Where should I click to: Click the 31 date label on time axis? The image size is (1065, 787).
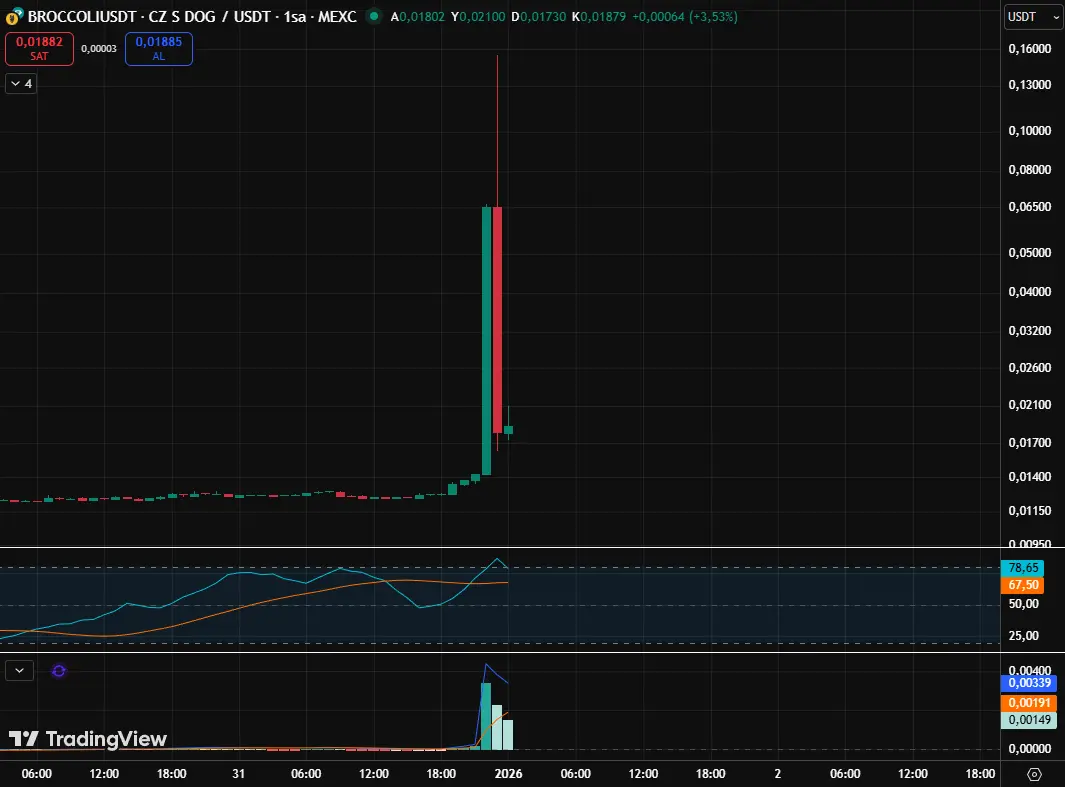(238, 773)
